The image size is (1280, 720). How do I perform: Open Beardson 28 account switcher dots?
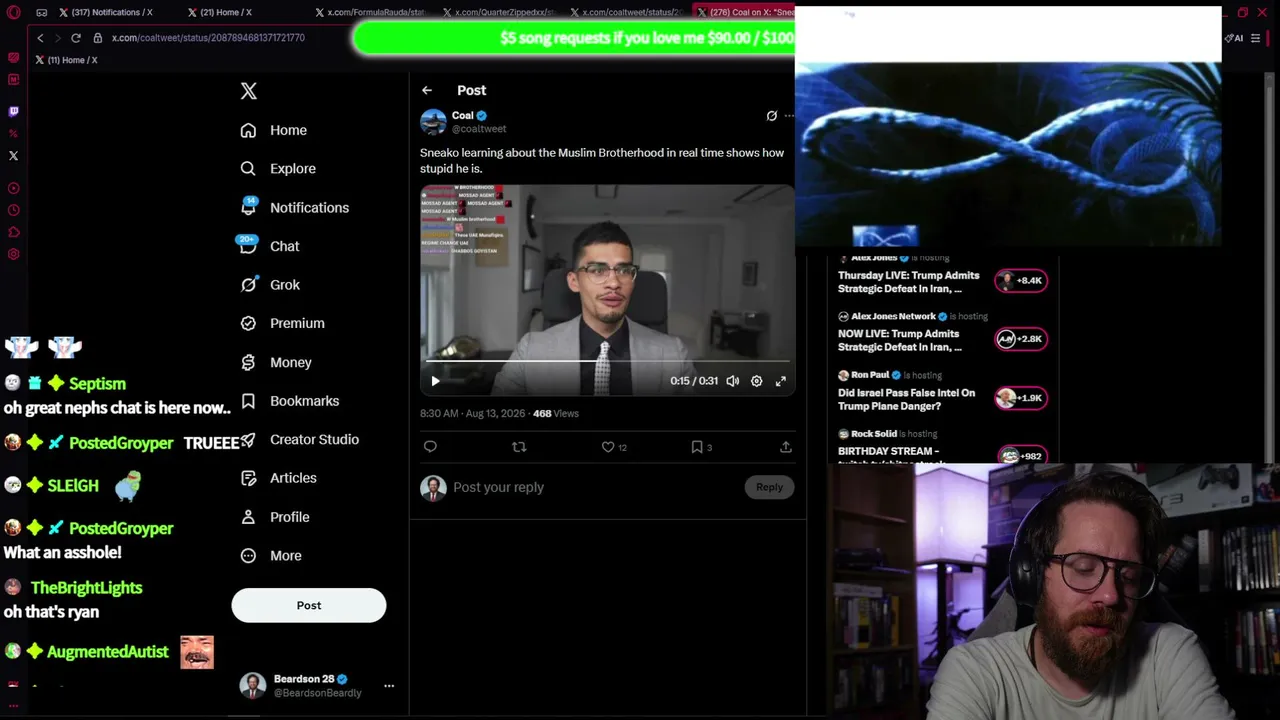pos(389,686)
